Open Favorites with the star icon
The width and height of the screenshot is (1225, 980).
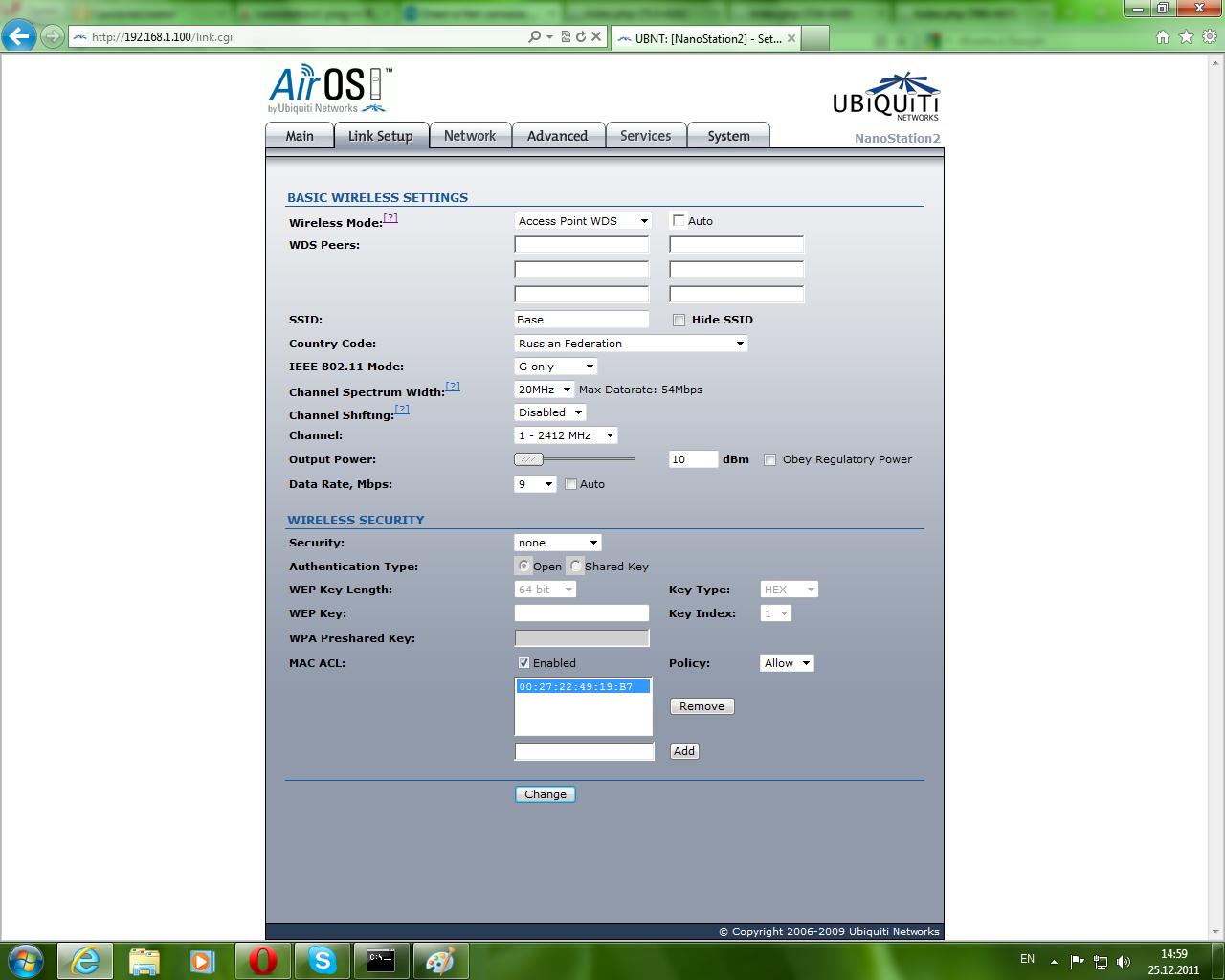point(1186,36)
